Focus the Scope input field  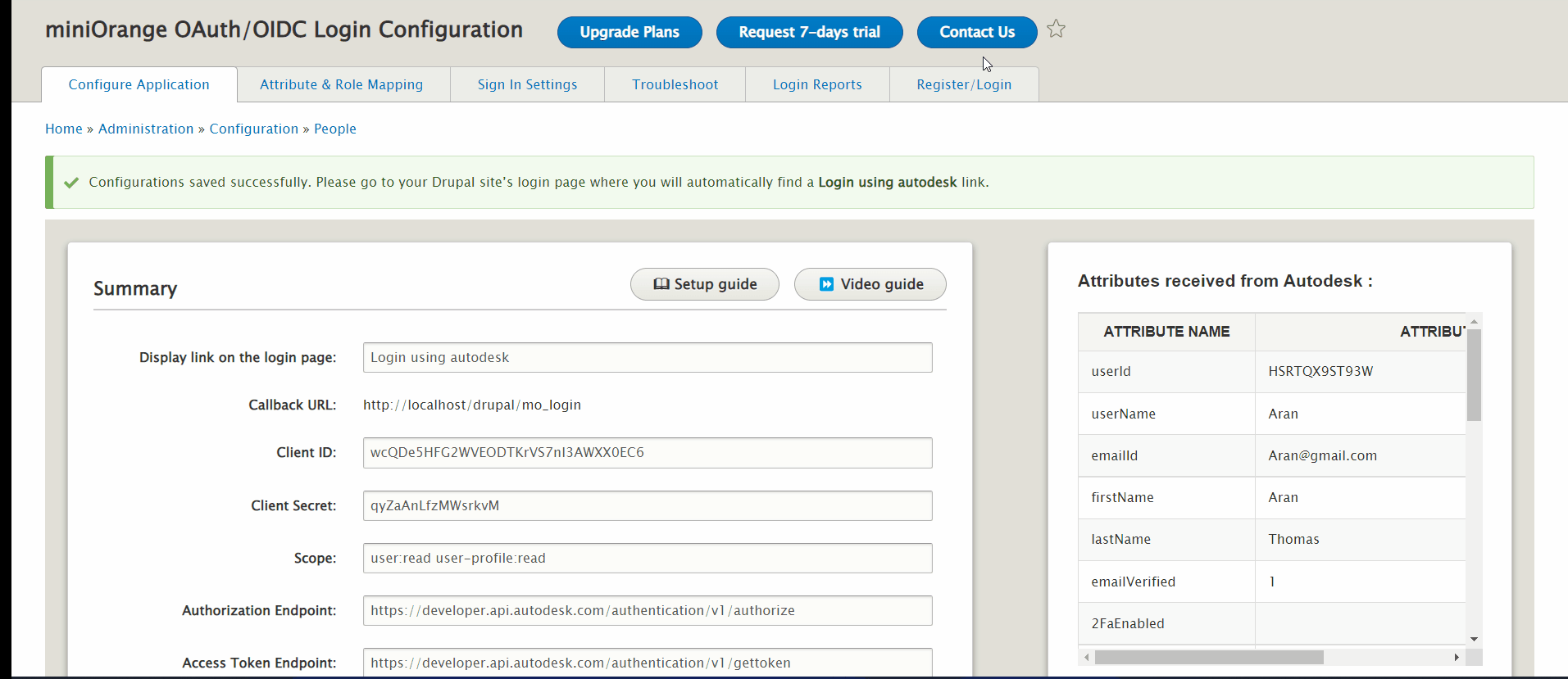[x=647, y=559]
